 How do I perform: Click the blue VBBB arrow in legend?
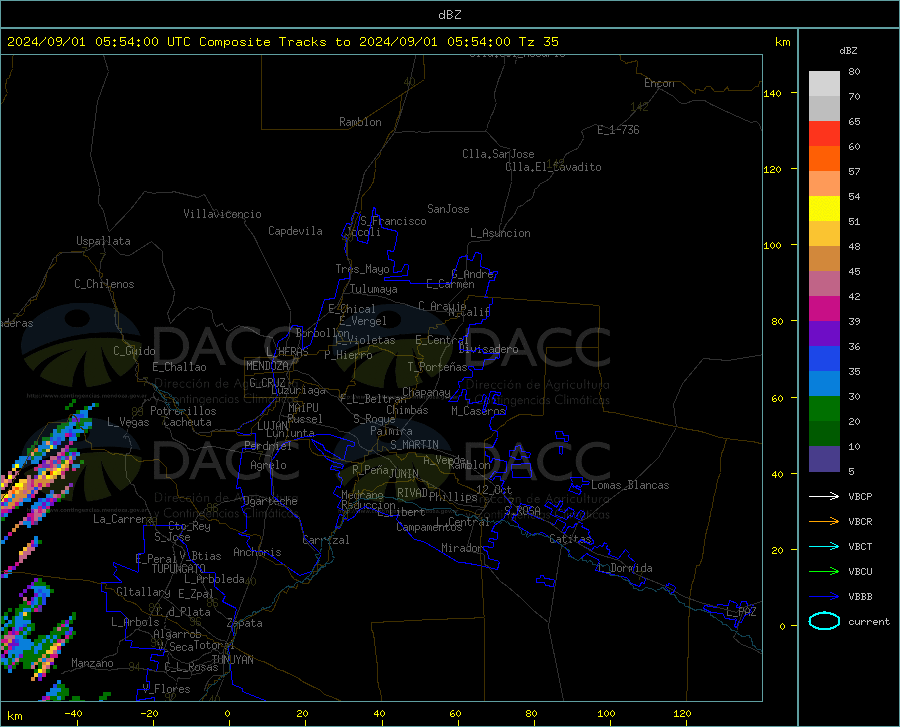[824, 597]
